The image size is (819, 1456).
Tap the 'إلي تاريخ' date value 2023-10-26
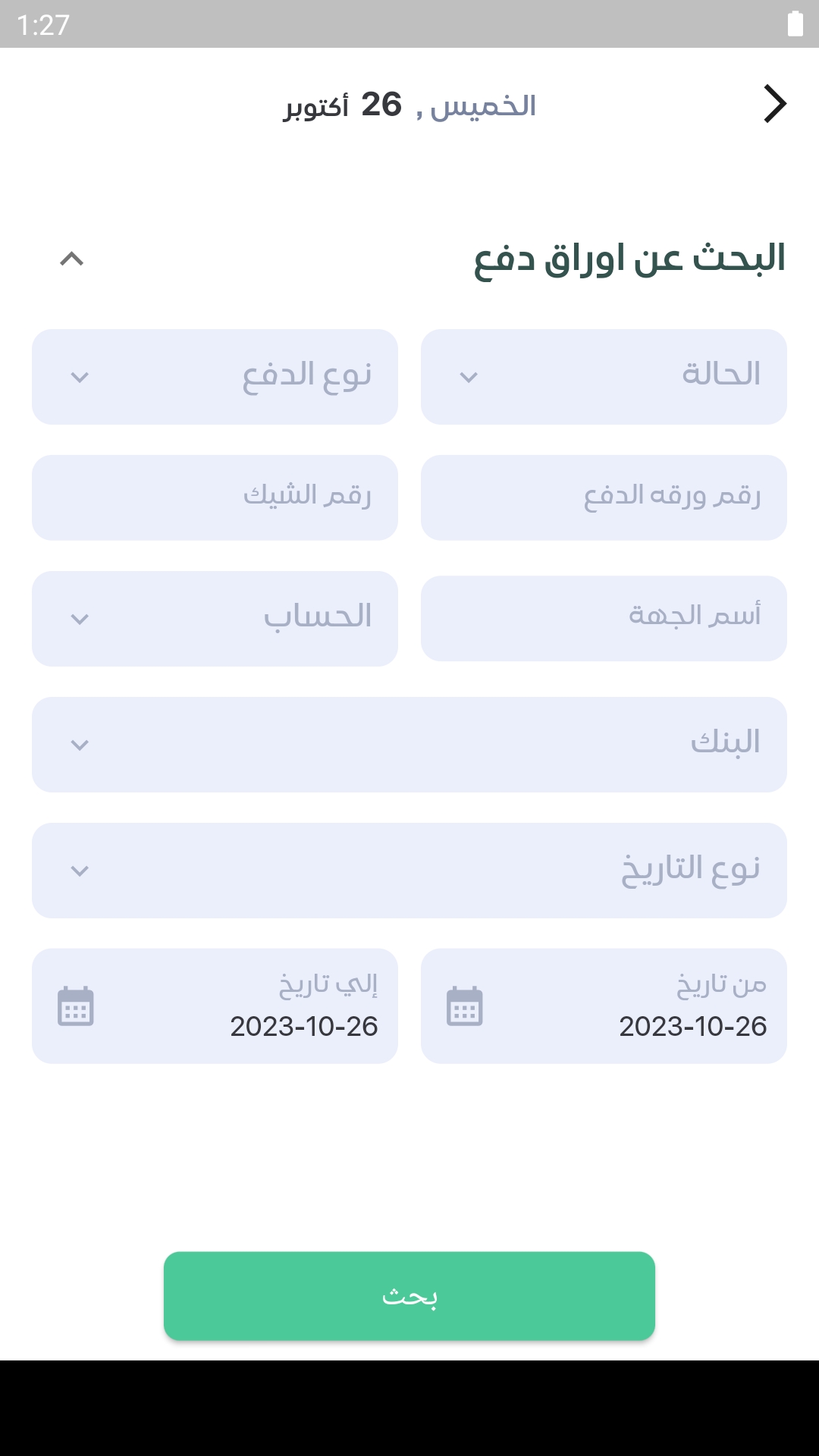point(304,1027)
